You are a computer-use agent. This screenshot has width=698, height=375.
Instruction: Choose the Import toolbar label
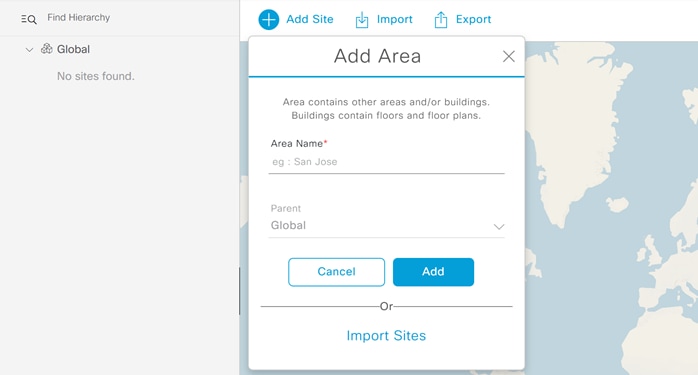[x=394, y=19]
